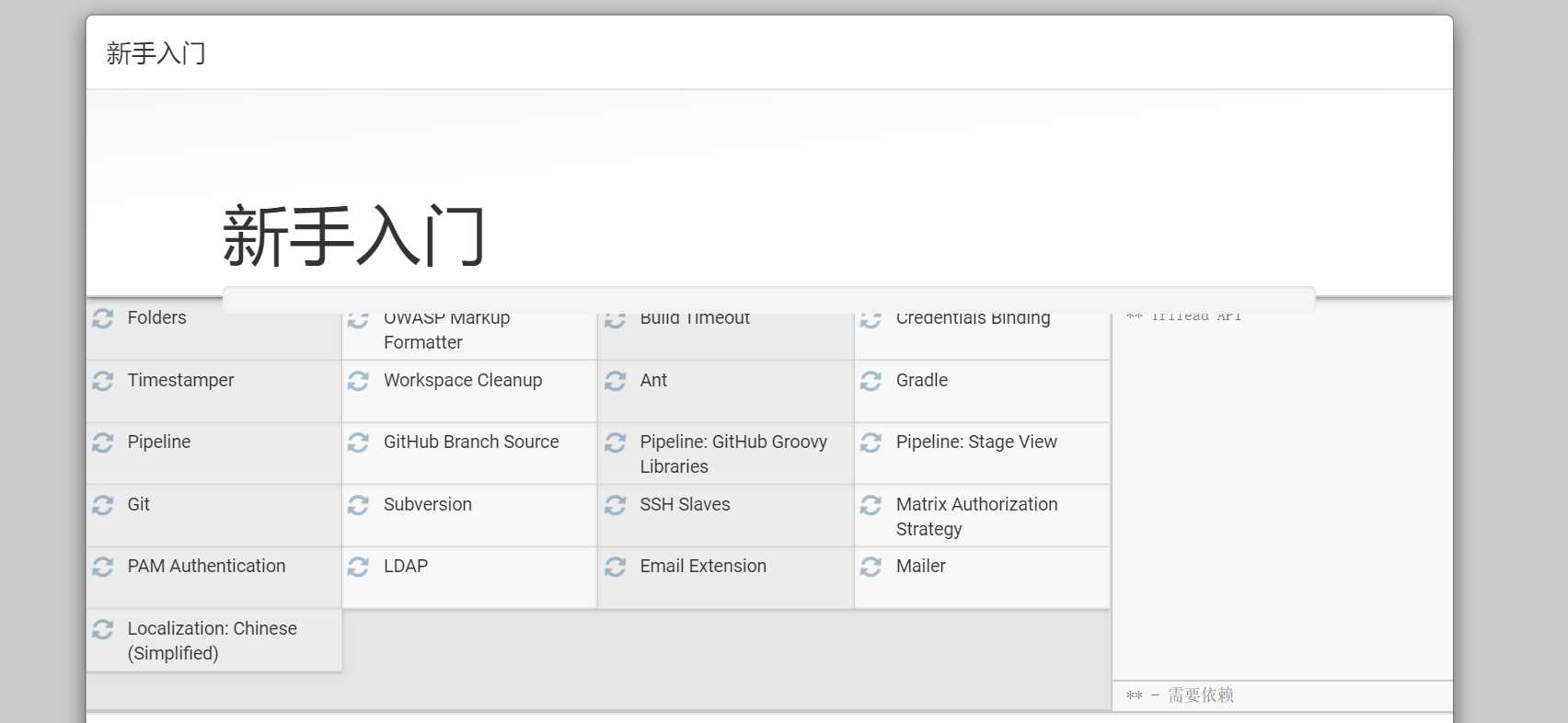Select the Folders plugin label
This screenshot has height=723, width=1568.
point(156,317)
